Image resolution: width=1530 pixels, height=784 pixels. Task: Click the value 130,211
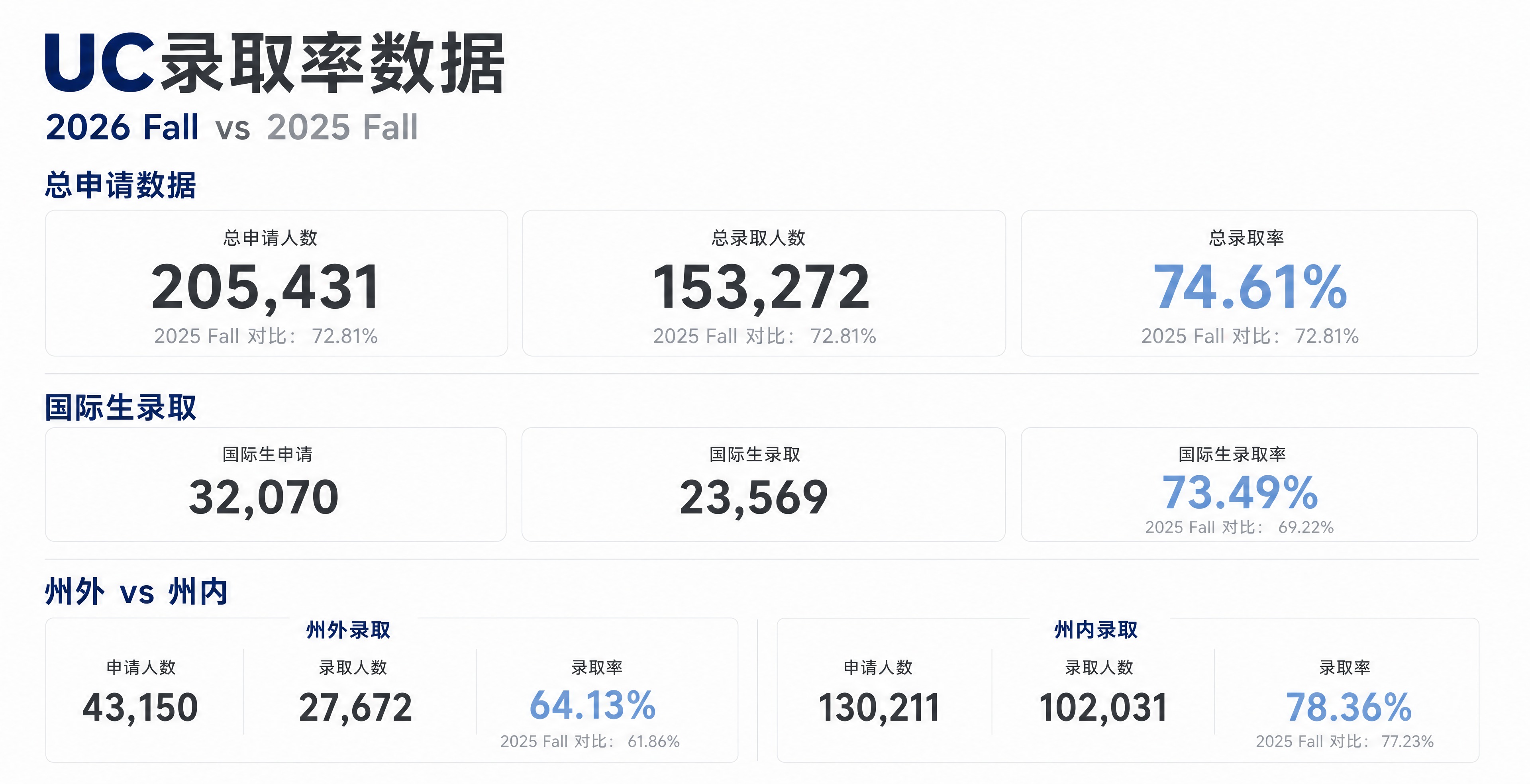(879, 708)
